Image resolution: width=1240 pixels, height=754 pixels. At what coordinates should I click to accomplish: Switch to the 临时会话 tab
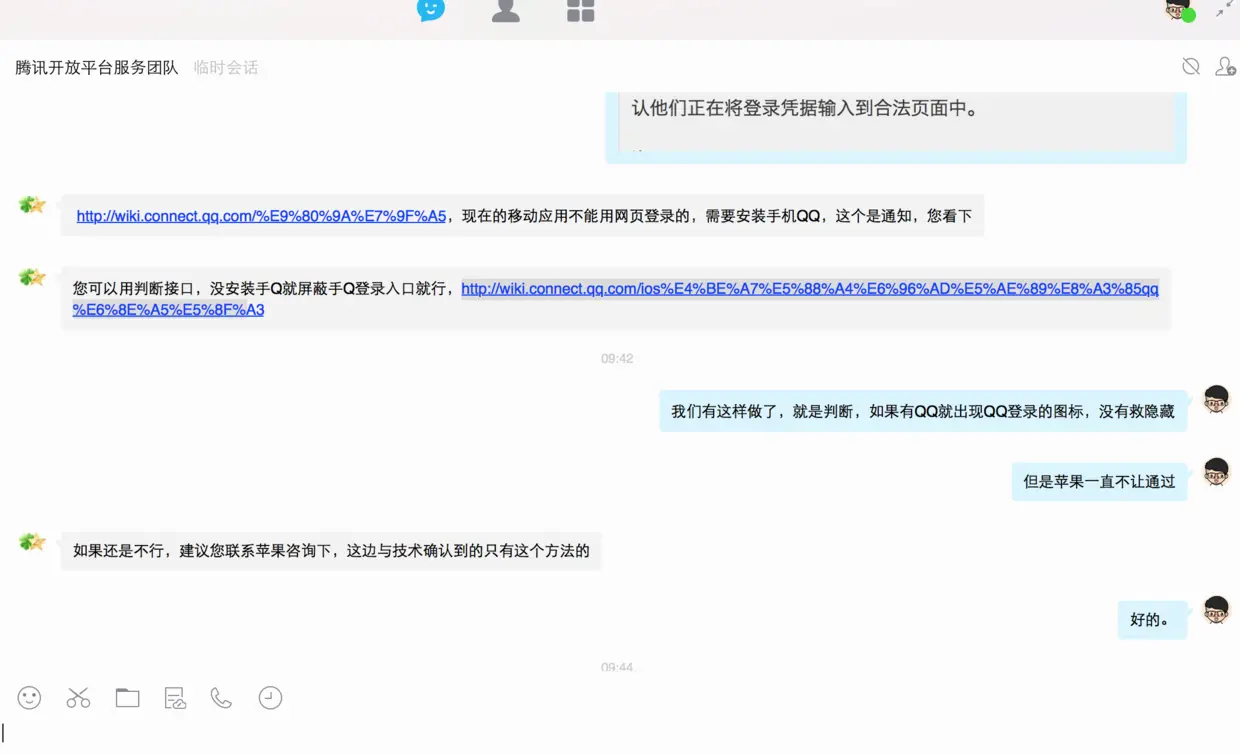click(225, 67)
